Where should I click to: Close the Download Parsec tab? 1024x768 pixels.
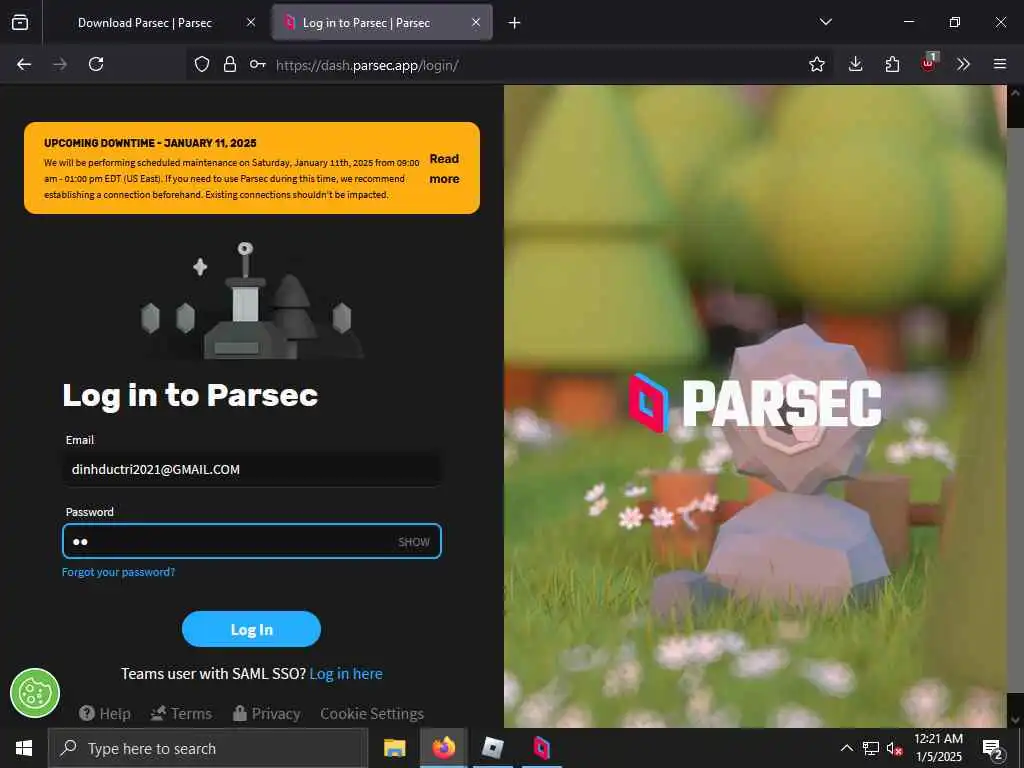point(251,22)
